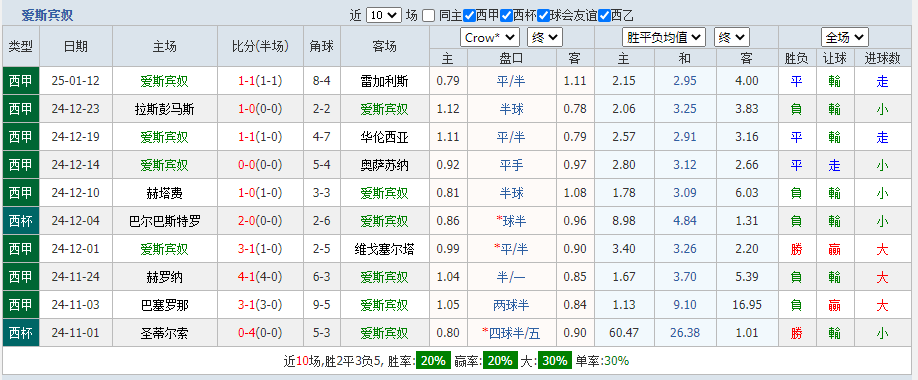The width and height of the screenshot is (918, 380).
Task: Click the 两球半 handicap cell
Action: coord(511,306)
